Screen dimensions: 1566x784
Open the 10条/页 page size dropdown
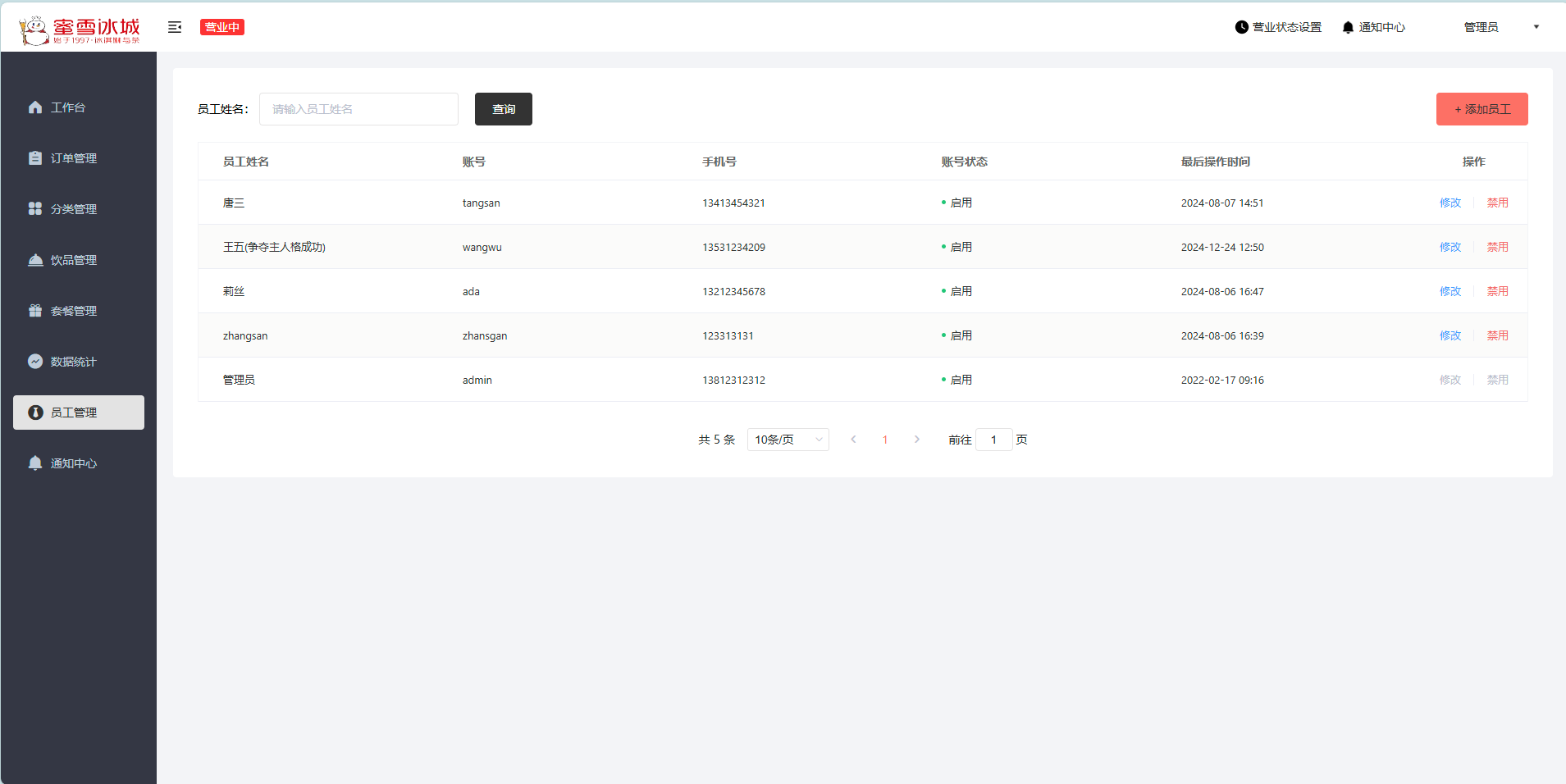788,440
